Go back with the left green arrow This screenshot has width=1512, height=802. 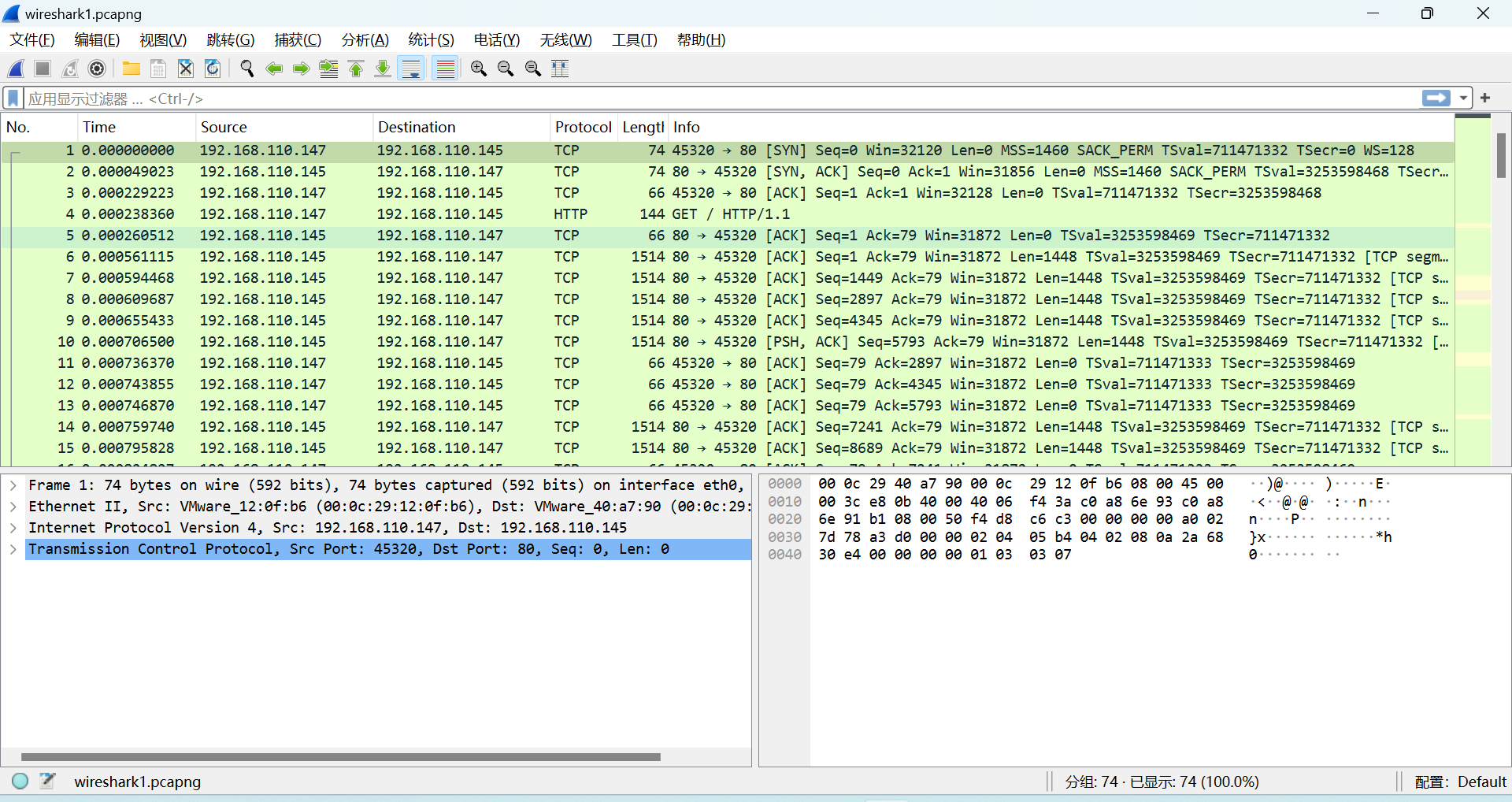(x=274, y=69)
